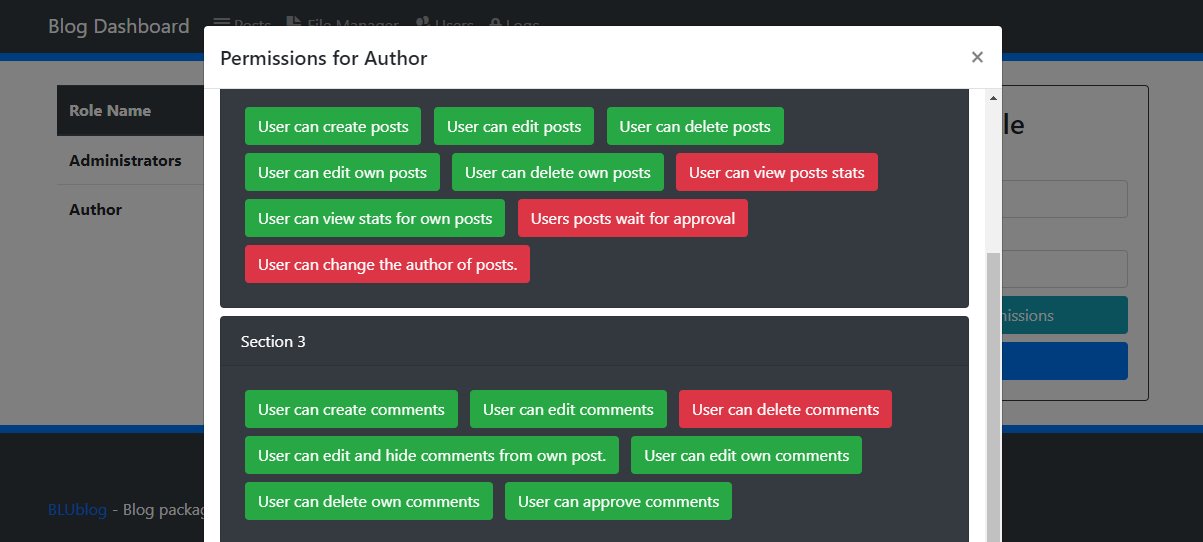
Task: Enable 'User can view posts stats' permission
Action: tap(777, 172)
